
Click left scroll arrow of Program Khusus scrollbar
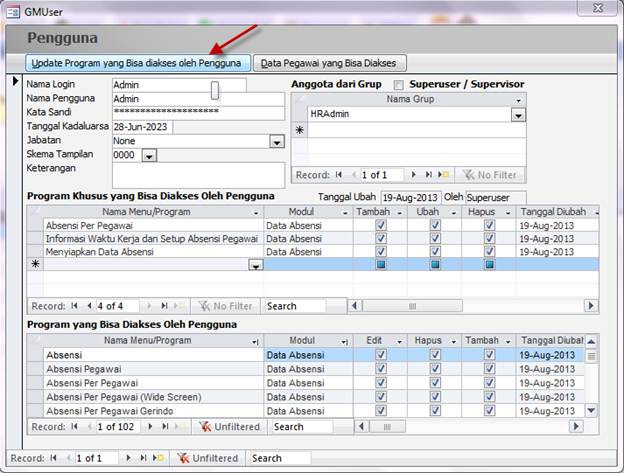[x=355, y=306]
